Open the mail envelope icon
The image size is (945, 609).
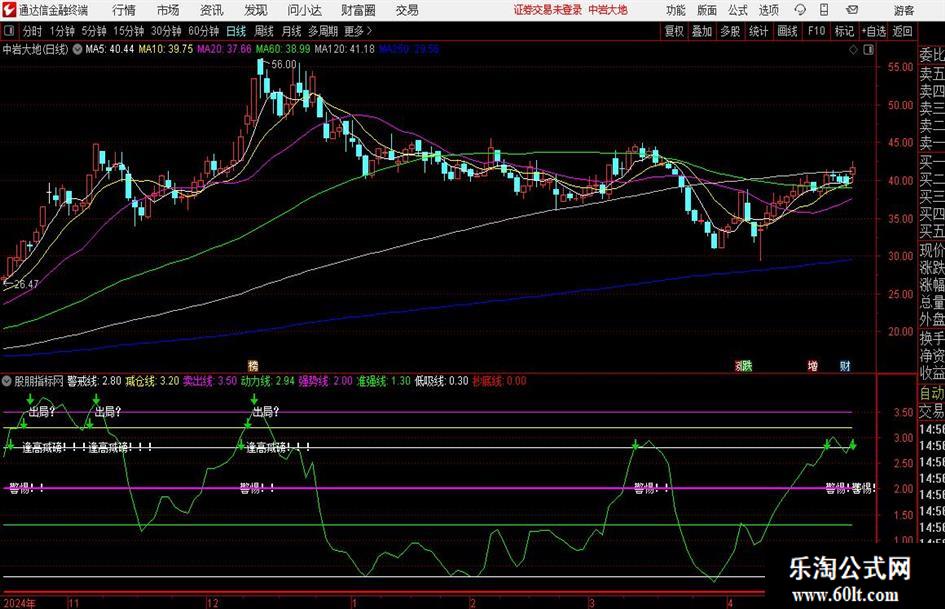click(852, 10)
